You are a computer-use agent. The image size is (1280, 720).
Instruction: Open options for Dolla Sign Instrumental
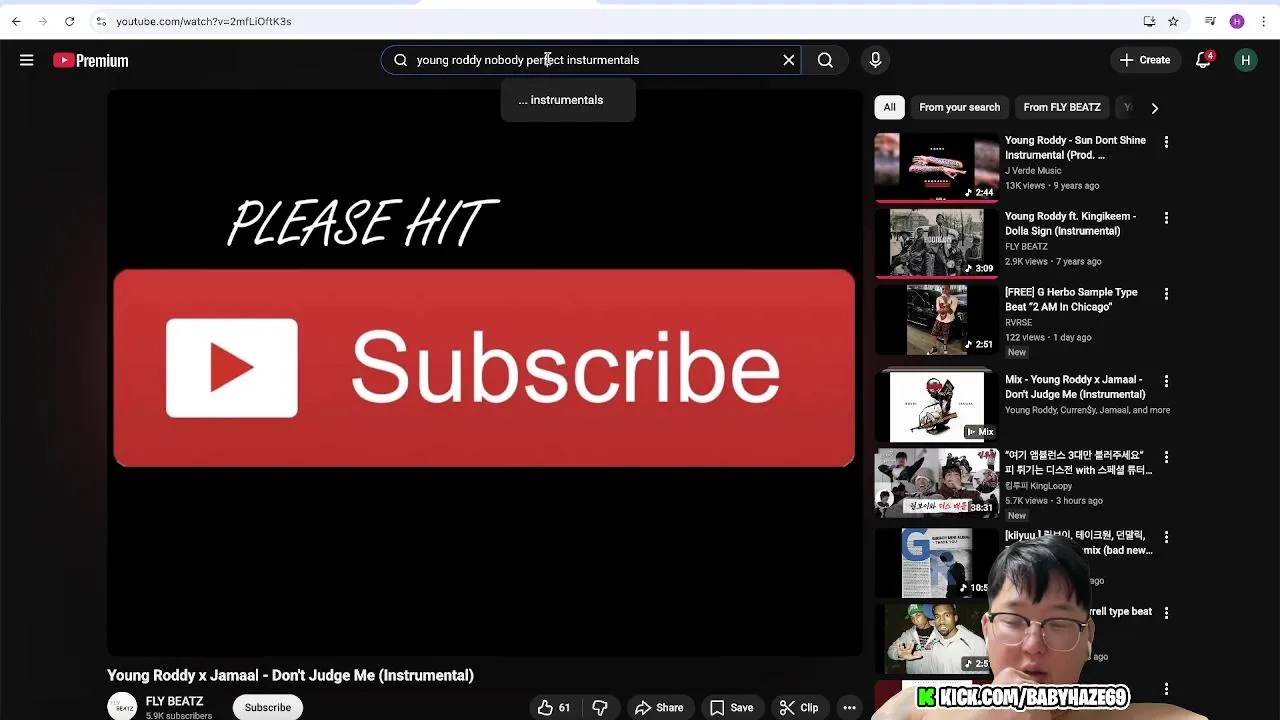[1166, 218]
